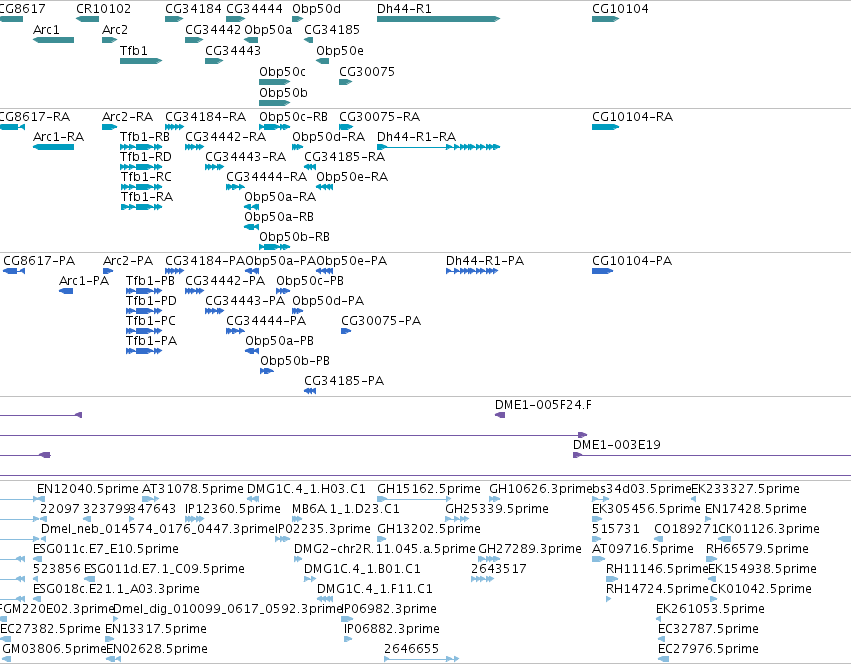Click the AT31078.5prime EST label
The image size is (851, 664).
(x=192, y=489)
